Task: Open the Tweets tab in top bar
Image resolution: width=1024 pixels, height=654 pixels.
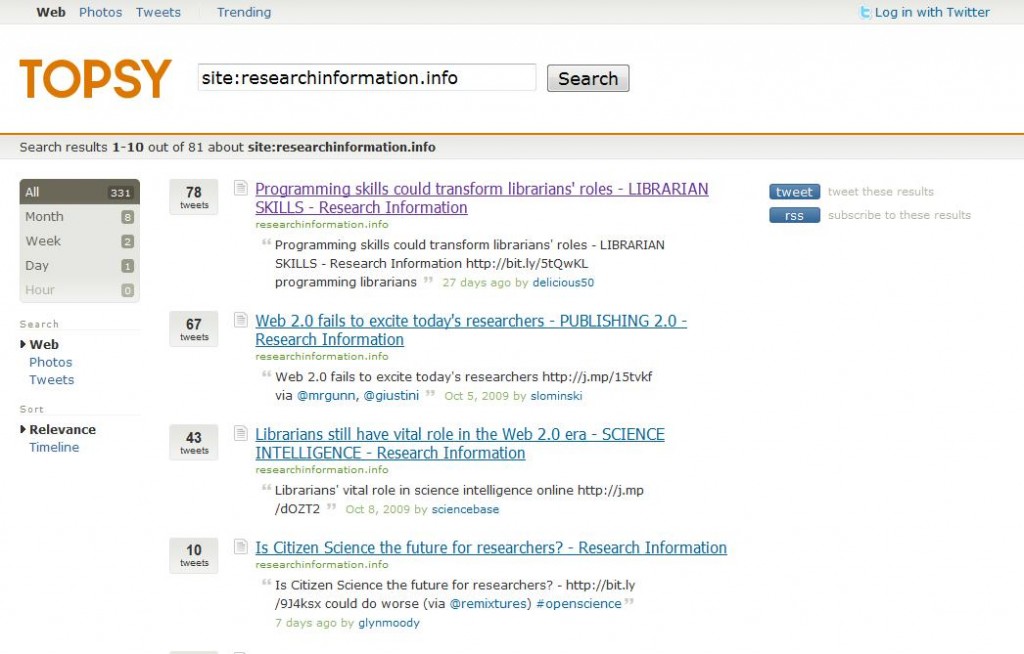Action: (x=158, y=12)
